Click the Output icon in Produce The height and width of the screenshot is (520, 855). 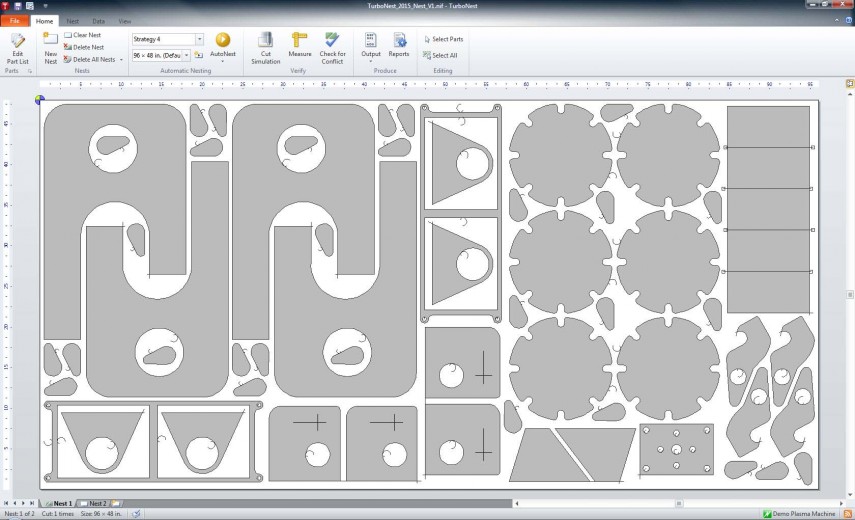click(x=371, y=48)
